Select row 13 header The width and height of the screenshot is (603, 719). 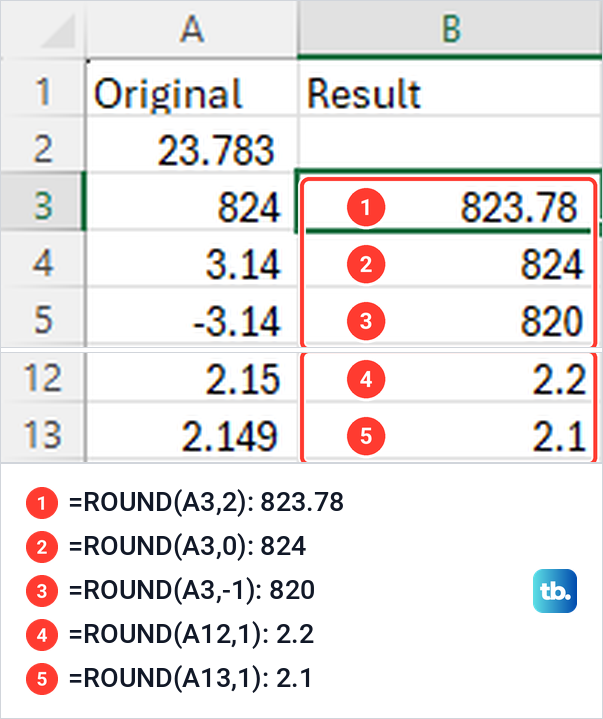43,432
